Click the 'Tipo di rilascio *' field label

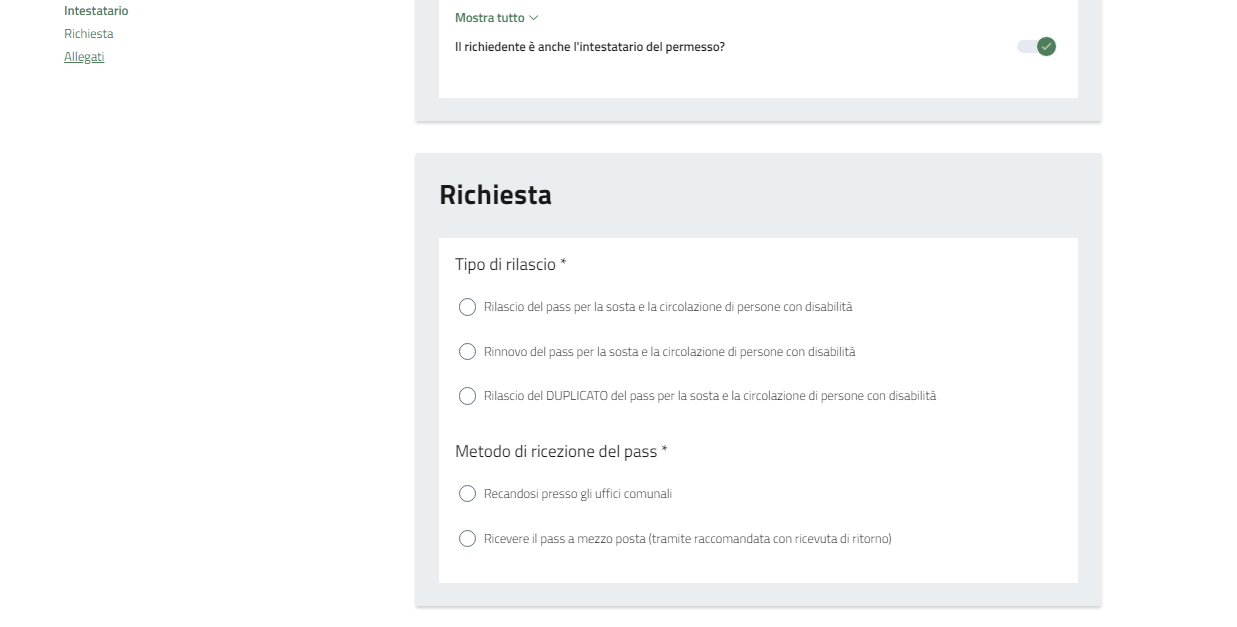(x=511, y=264)
